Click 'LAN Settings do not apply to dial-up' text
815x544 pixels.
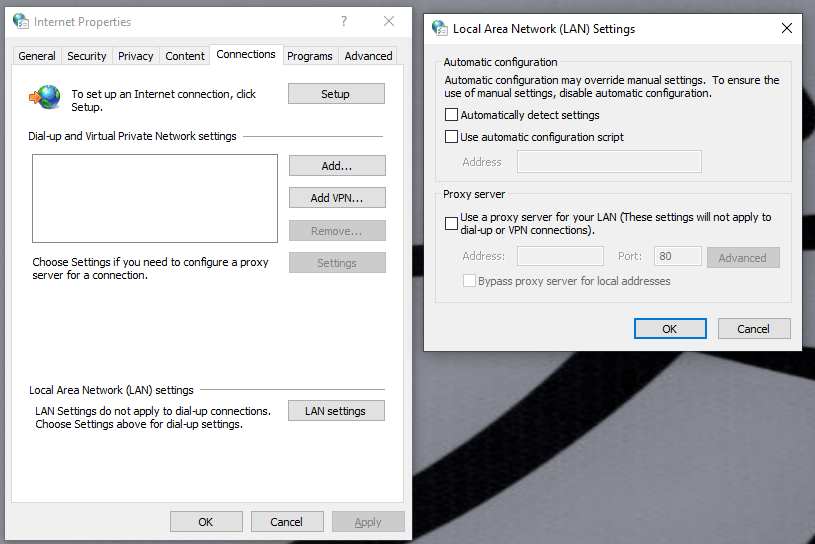[153, 417]
